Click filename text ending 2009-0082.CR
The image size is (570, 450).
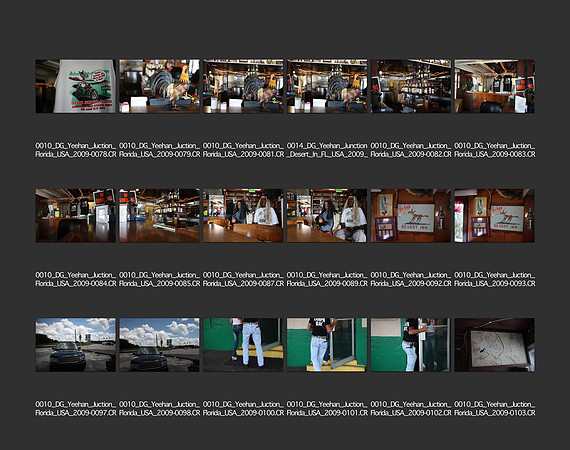(411, 150)
